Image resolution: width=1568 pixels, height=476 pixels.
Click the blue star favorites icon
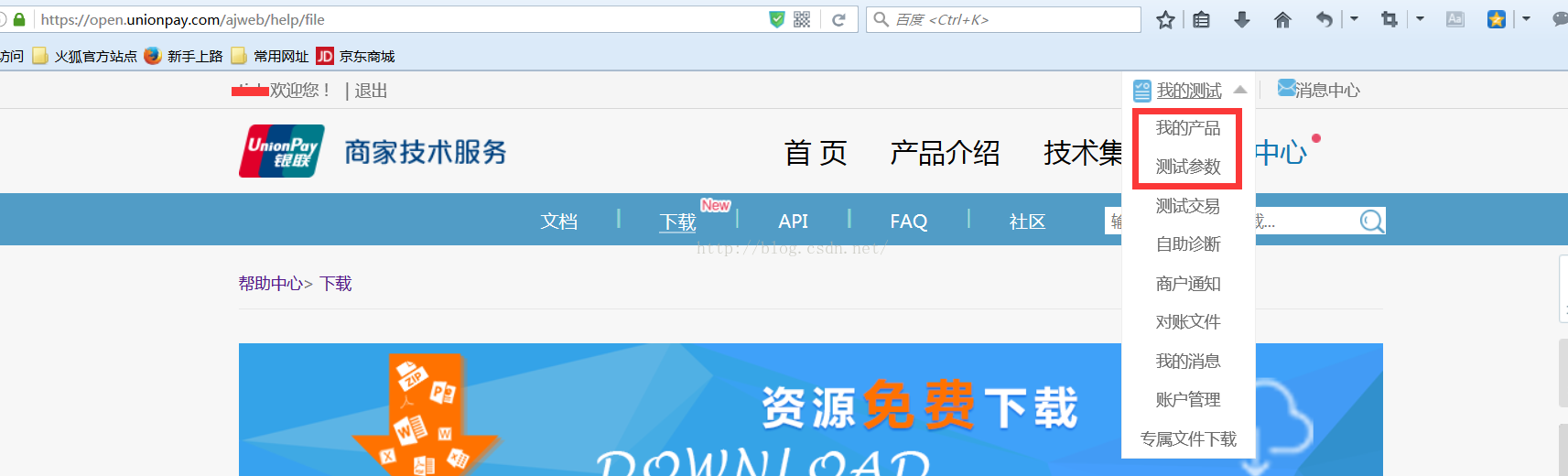(x=1497, y=19)
